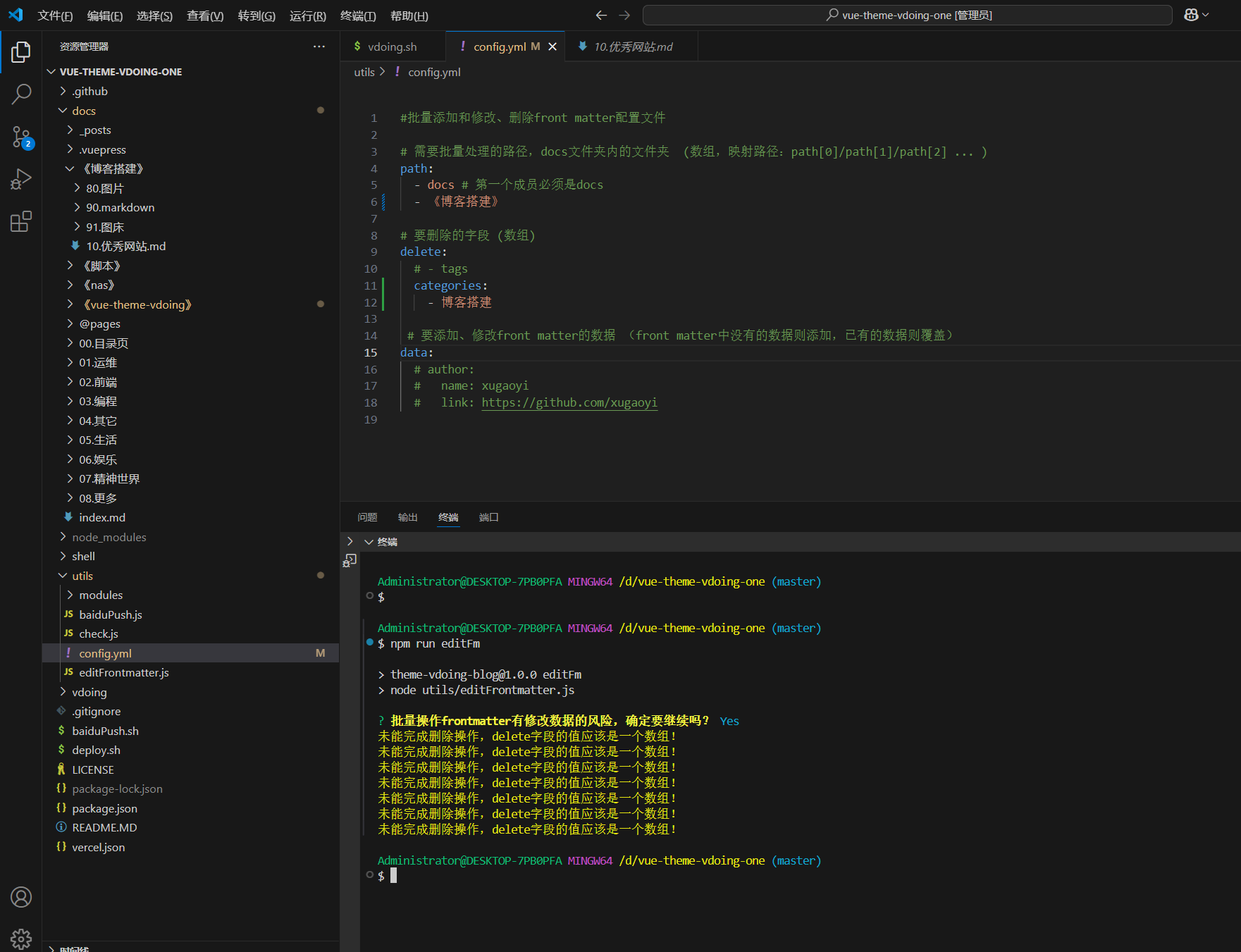
Task: Click the VS Code logo icon
Action: (16, 15)
